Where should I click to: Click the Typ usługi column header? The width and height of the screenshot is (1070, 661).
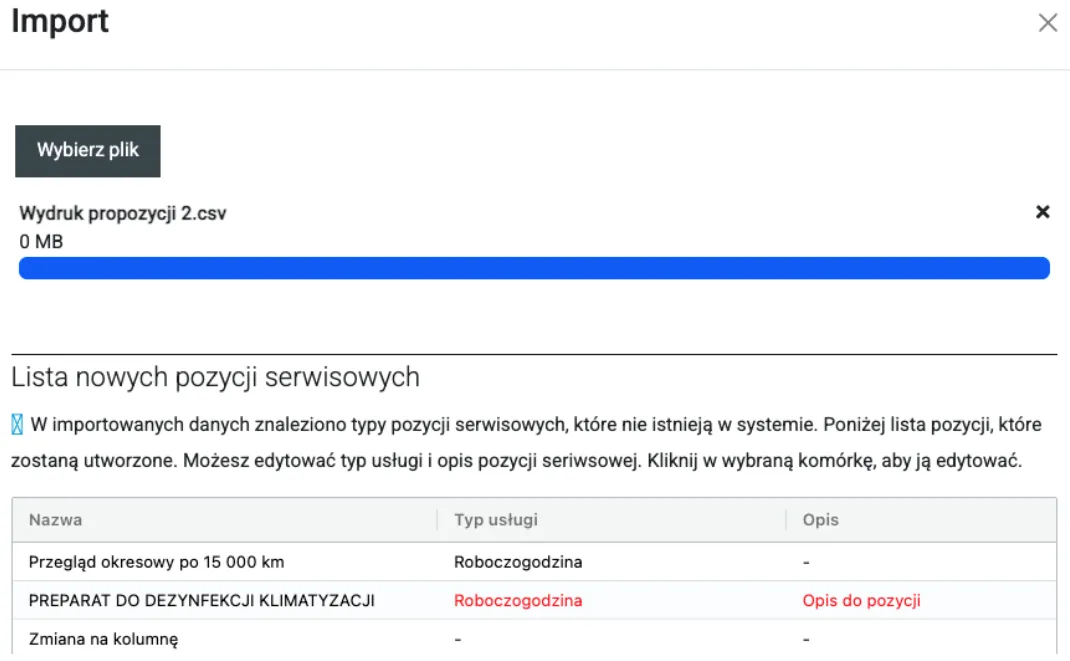[496, 520]
